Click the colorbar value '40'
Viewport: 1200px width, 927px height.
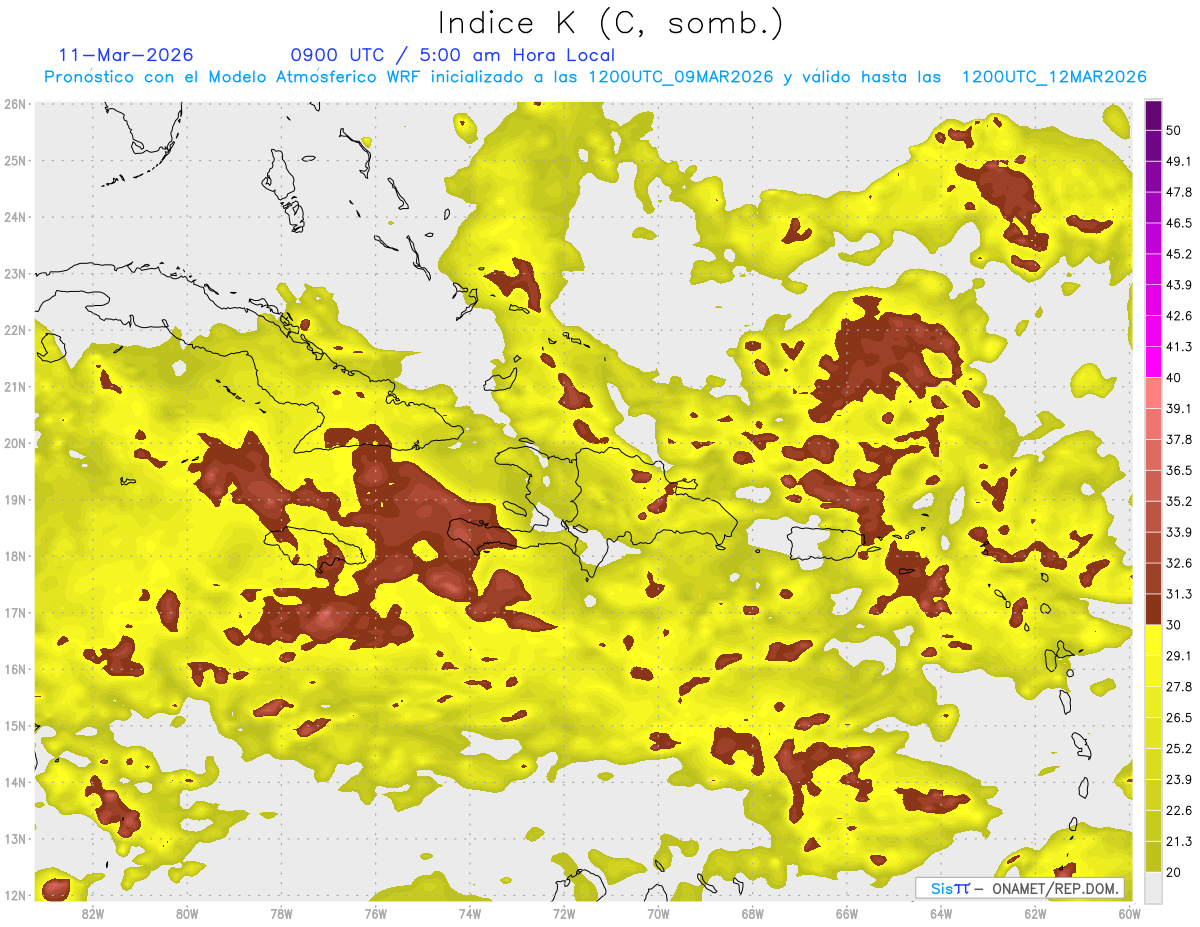point(1174,378)
